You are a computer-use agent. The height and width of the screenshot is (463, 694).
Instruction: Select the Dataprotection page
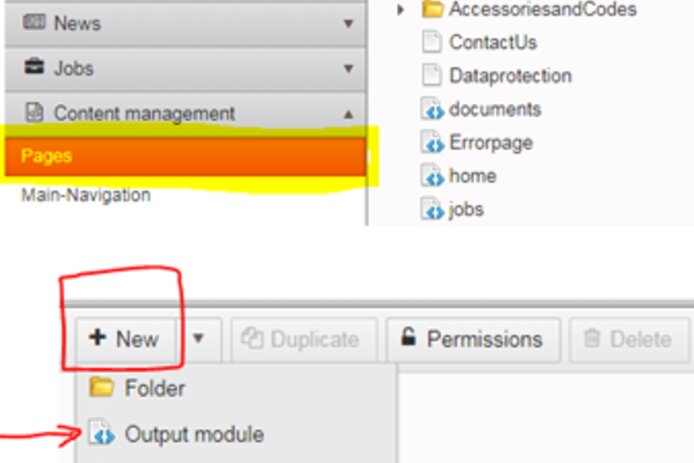pyautogui.click(x=497, y=75)
